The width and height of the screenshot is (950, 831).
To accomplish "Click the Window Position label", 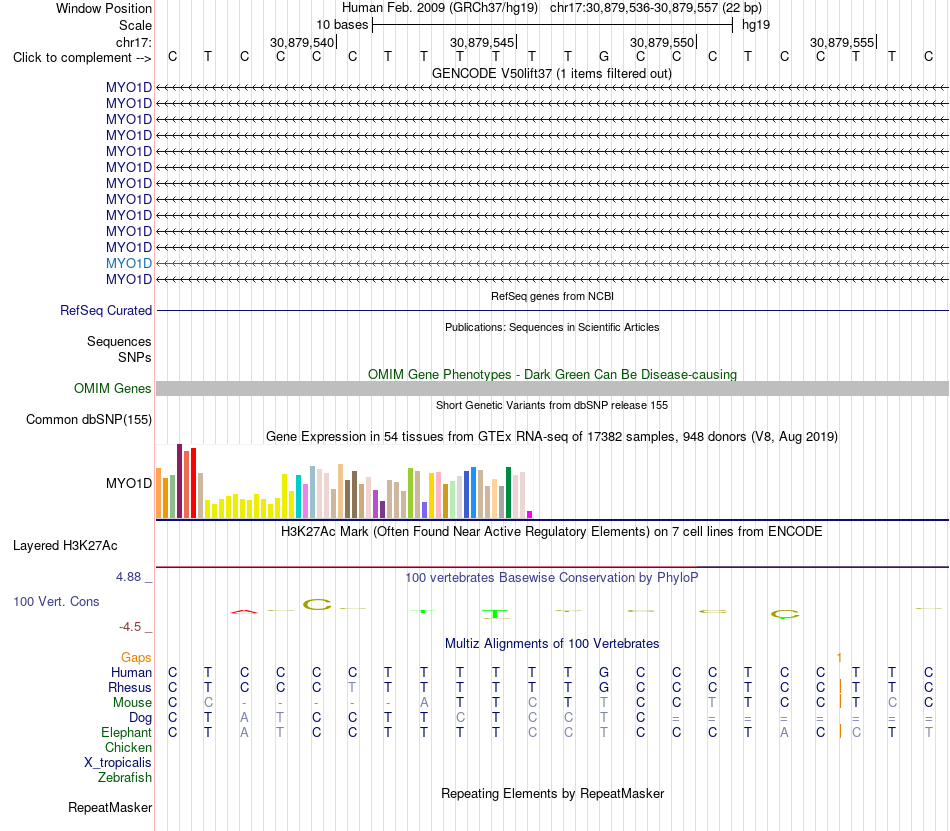I will pyautogui.click(x=104, y=8).
